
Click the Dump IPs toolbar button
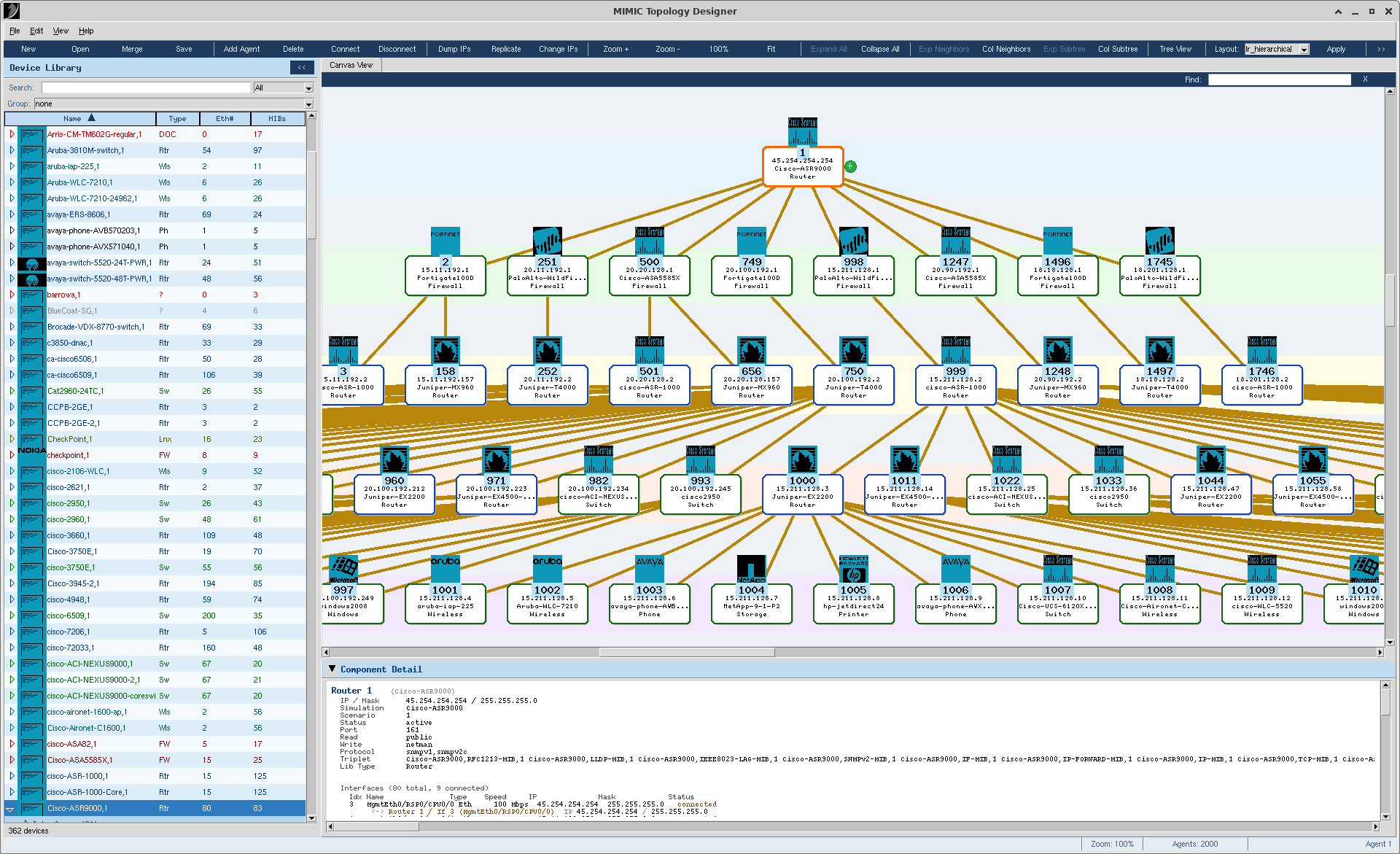[454, 49]
